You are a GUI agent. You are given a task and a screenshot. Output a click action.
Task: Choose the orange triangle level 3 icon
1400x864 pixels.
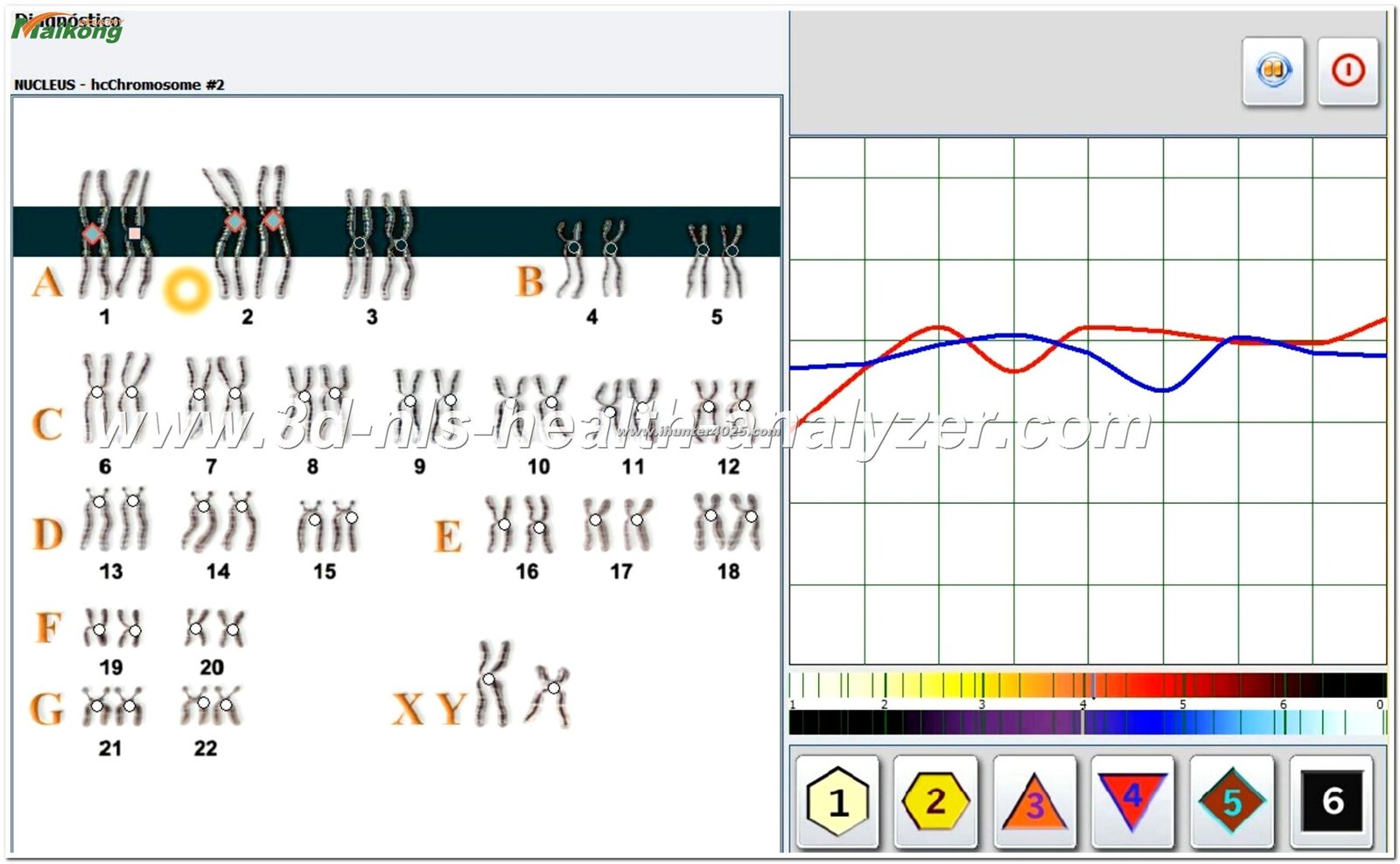coord(1034,801)
